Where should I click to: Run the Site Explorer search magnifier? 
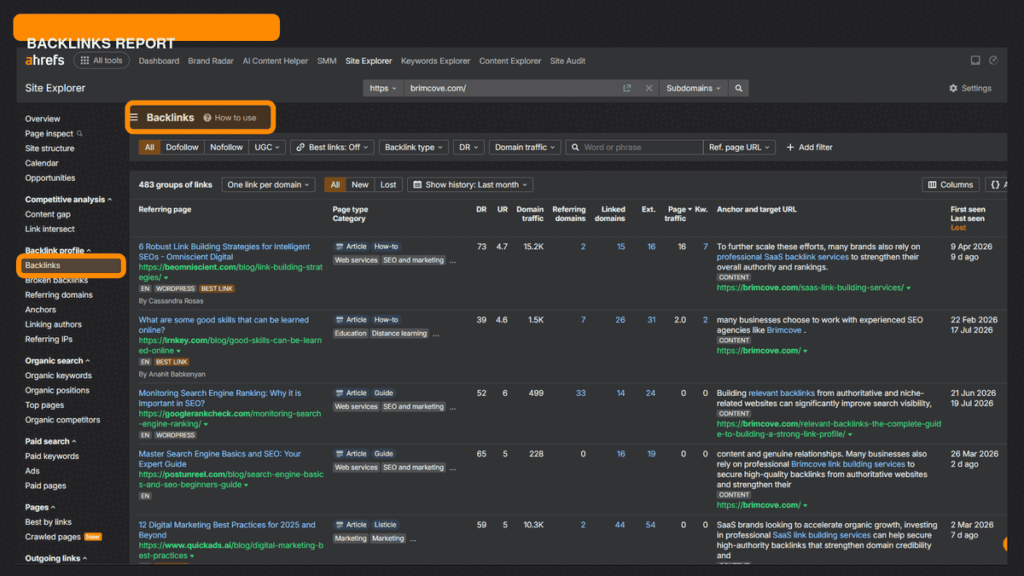click(739, 88)
